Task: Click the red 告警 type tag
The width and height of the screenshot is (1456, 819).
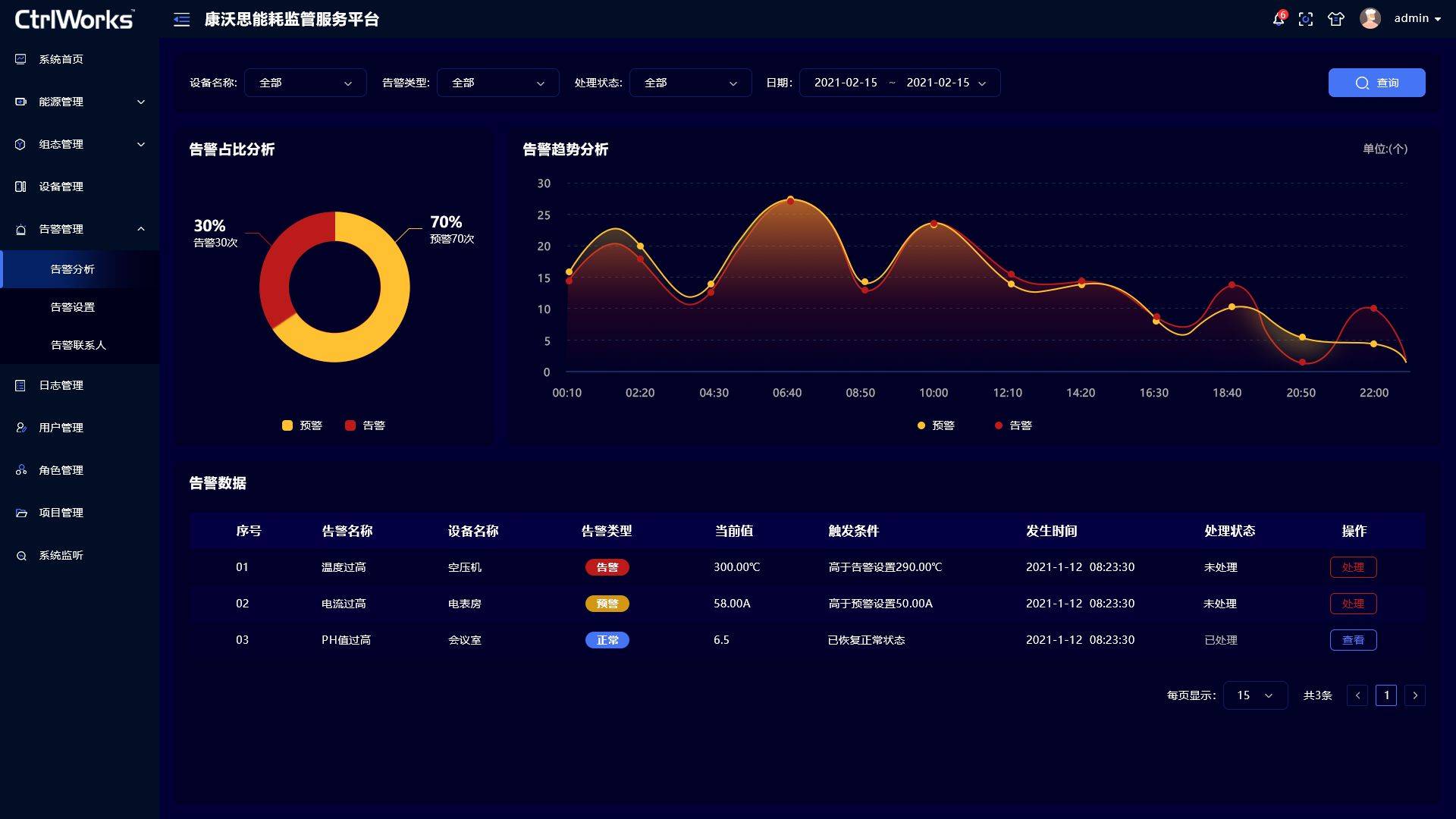Action: [607, 567]
